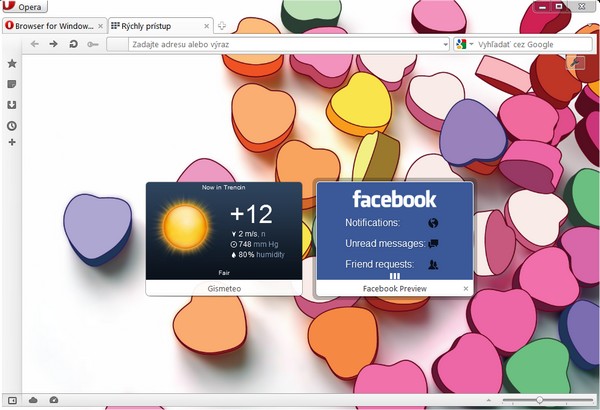The width and height of the screenshot is (600, 410).
Task: Click the Friend requests label
Action: [x=380, y=264]
